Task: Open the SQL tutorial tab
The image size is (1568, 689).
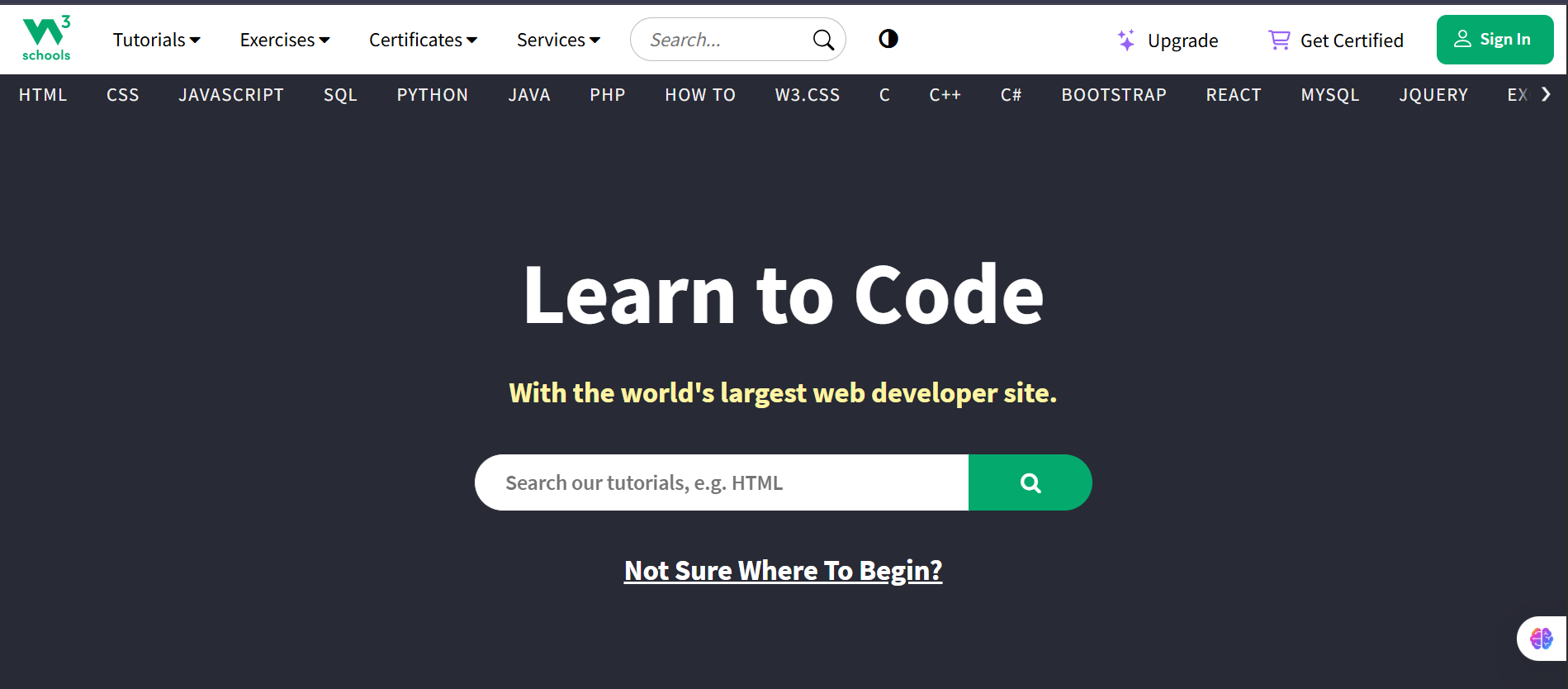Action: tap(340, 95)
